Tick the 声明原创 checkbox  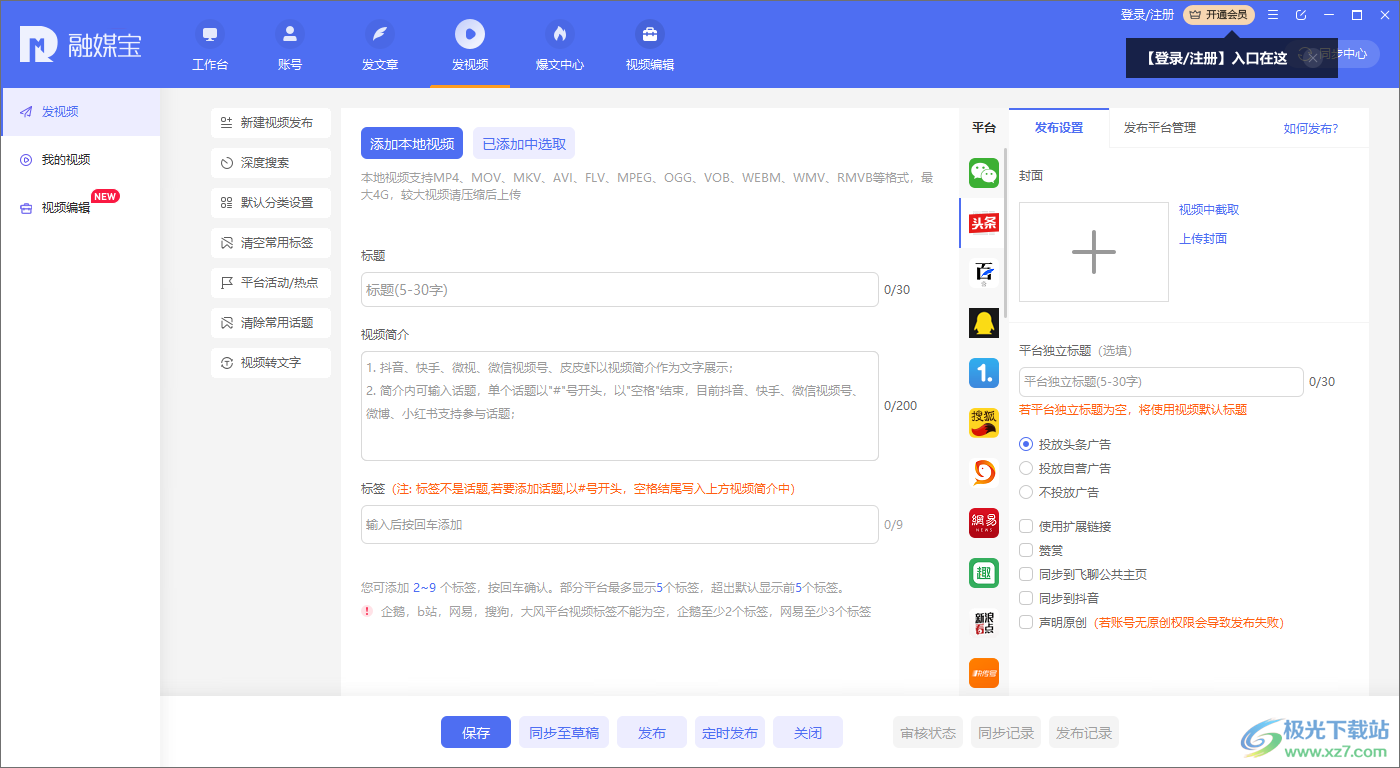1026,622
